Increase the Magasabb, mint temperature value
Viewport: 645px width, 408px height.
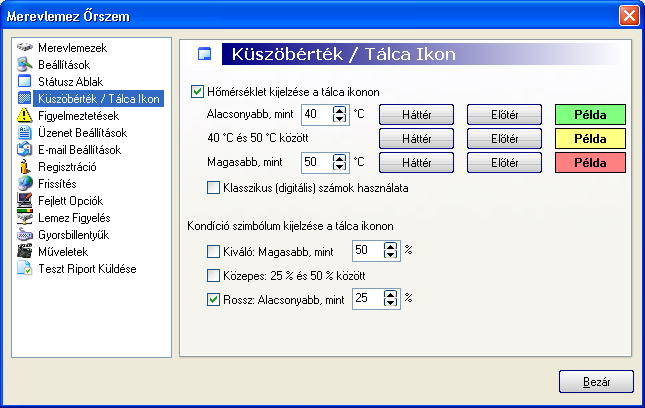[x=339, y=158]
